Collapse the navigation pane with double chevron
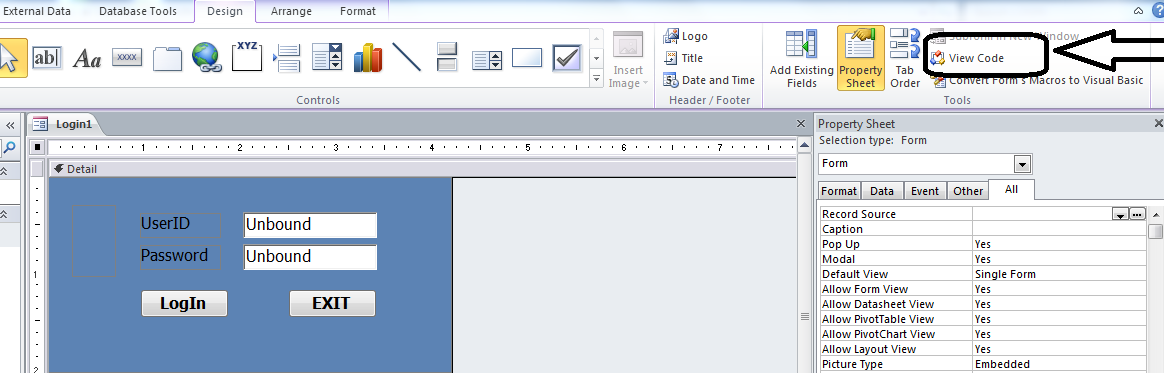Image resolution: width=1164 pixels, height=373 pixels. coord(10,125)
